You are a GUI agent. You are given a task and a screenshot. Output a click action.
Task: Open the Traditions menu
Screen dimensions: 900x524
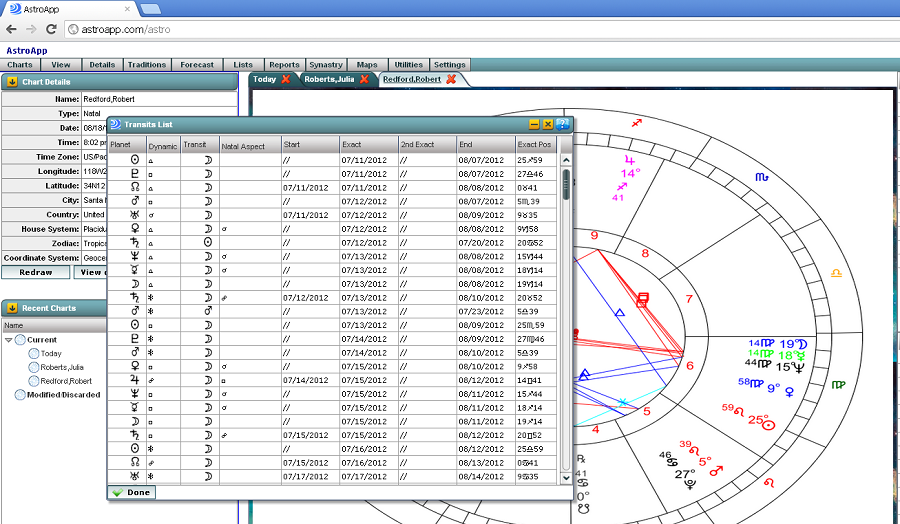pyautogui.click(x=147, y=65)
